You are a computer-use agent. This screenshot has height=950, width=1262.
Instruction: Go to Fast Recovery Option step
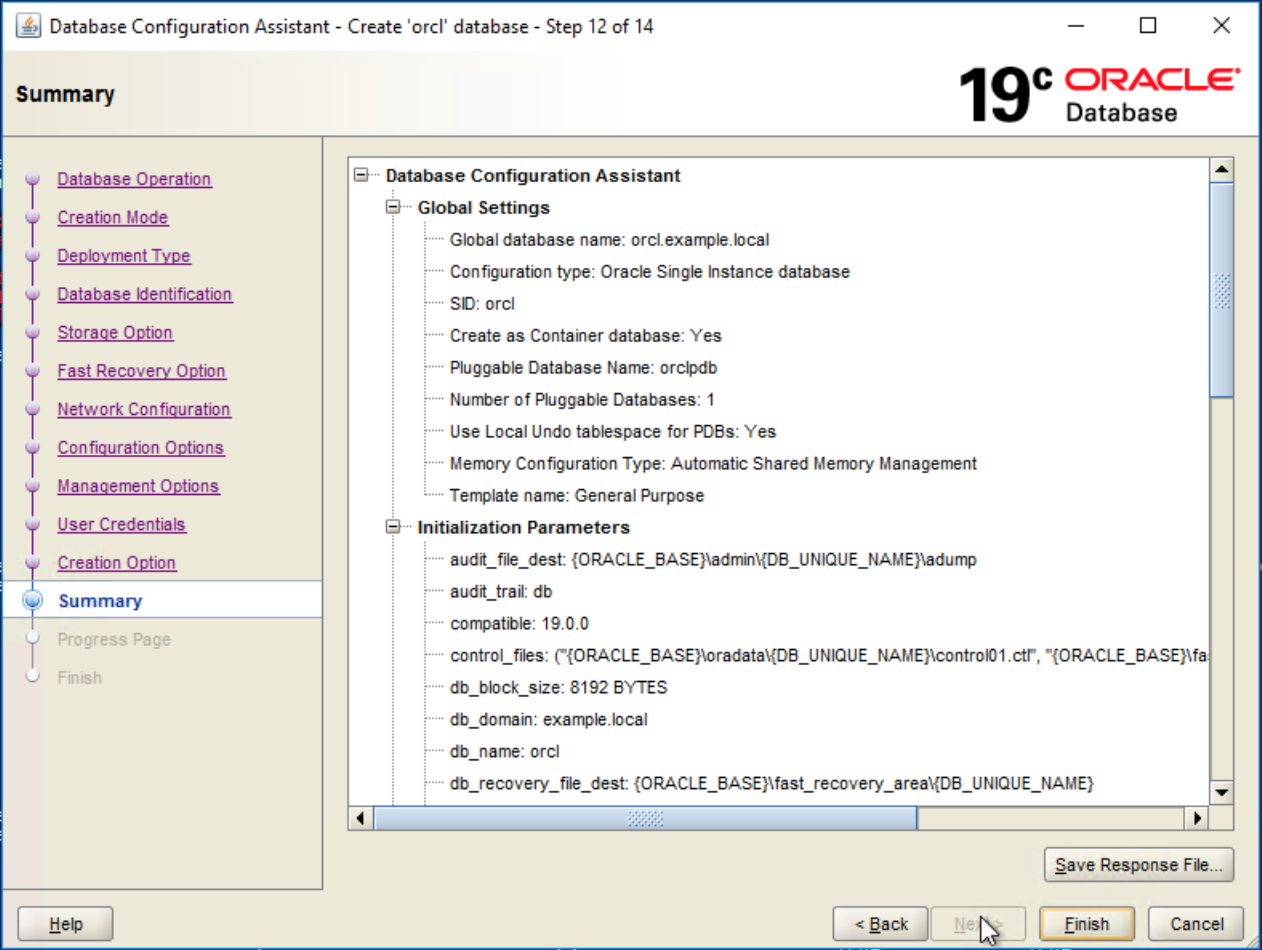click(142, 371)
